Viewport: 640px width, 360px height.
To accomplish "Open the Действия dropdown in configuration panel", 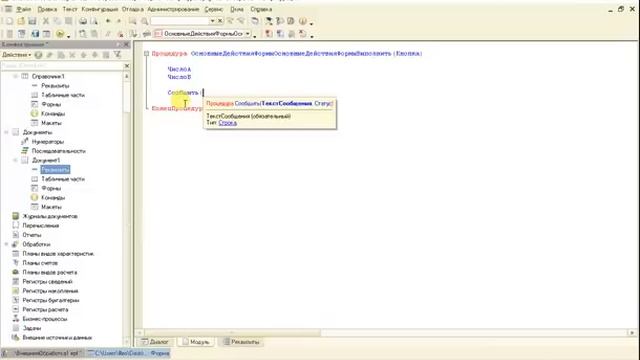I will (x=17, y=55).
